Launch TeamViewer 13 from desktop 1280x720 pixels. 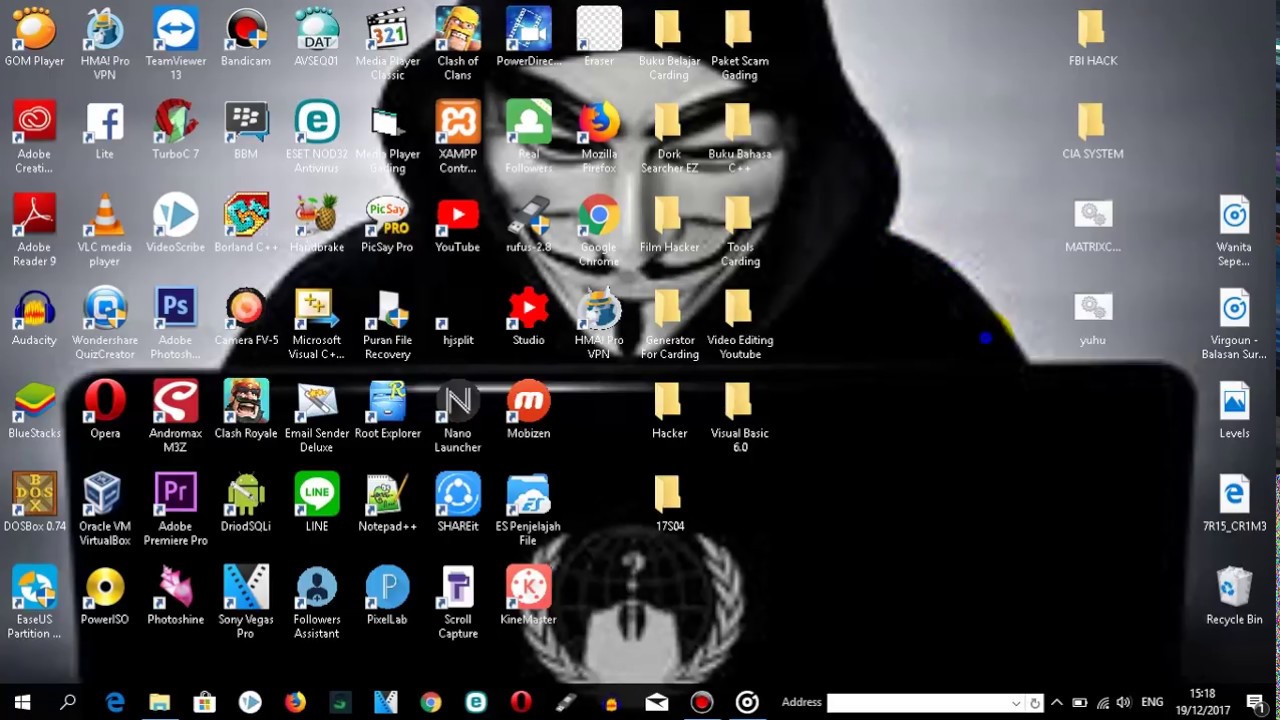176,44
